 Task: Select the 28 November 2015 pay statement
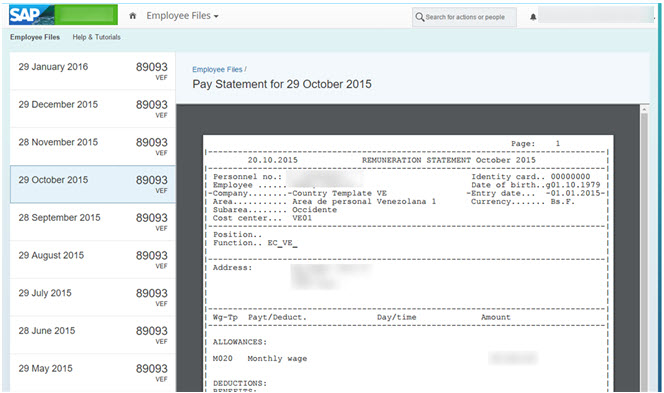(92, 147)
